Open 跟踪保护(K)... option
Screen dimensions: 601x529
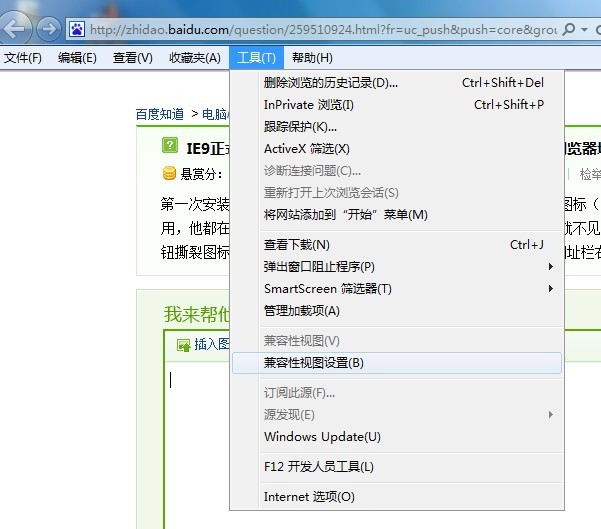click(x=397, y=126)
